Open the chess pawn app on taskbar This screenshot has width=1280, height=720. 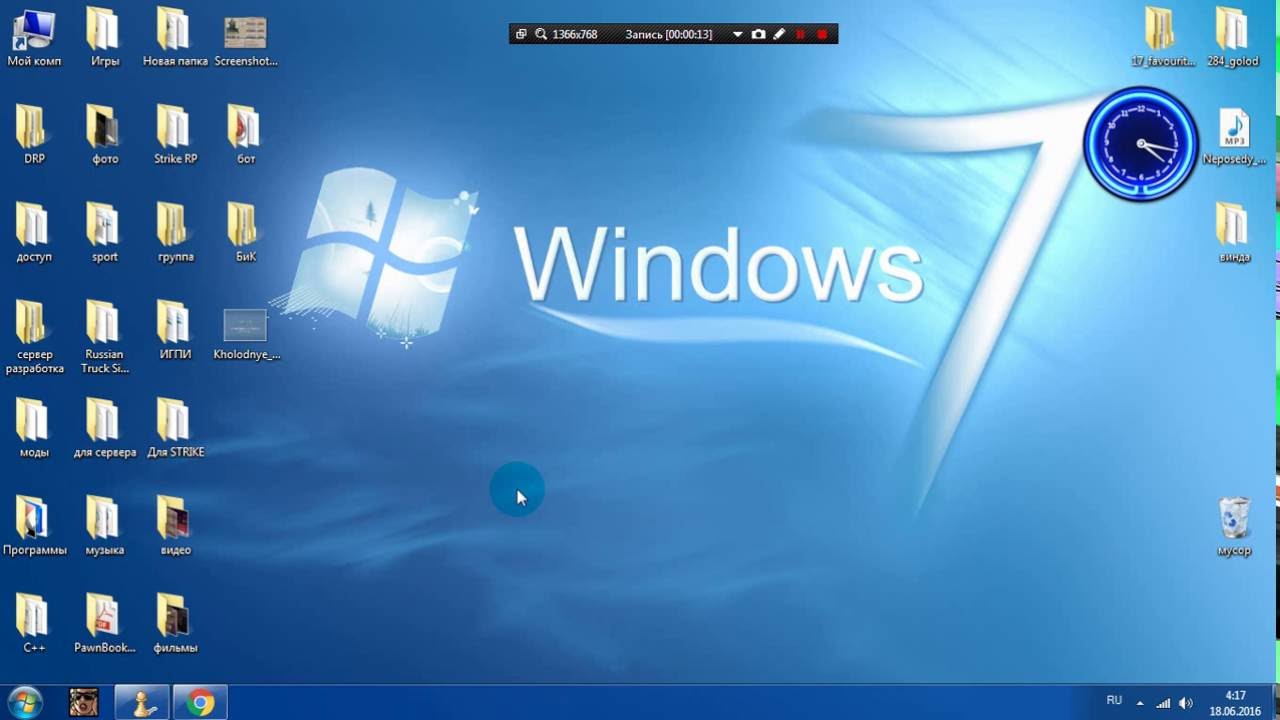click(x=142, y=703)
